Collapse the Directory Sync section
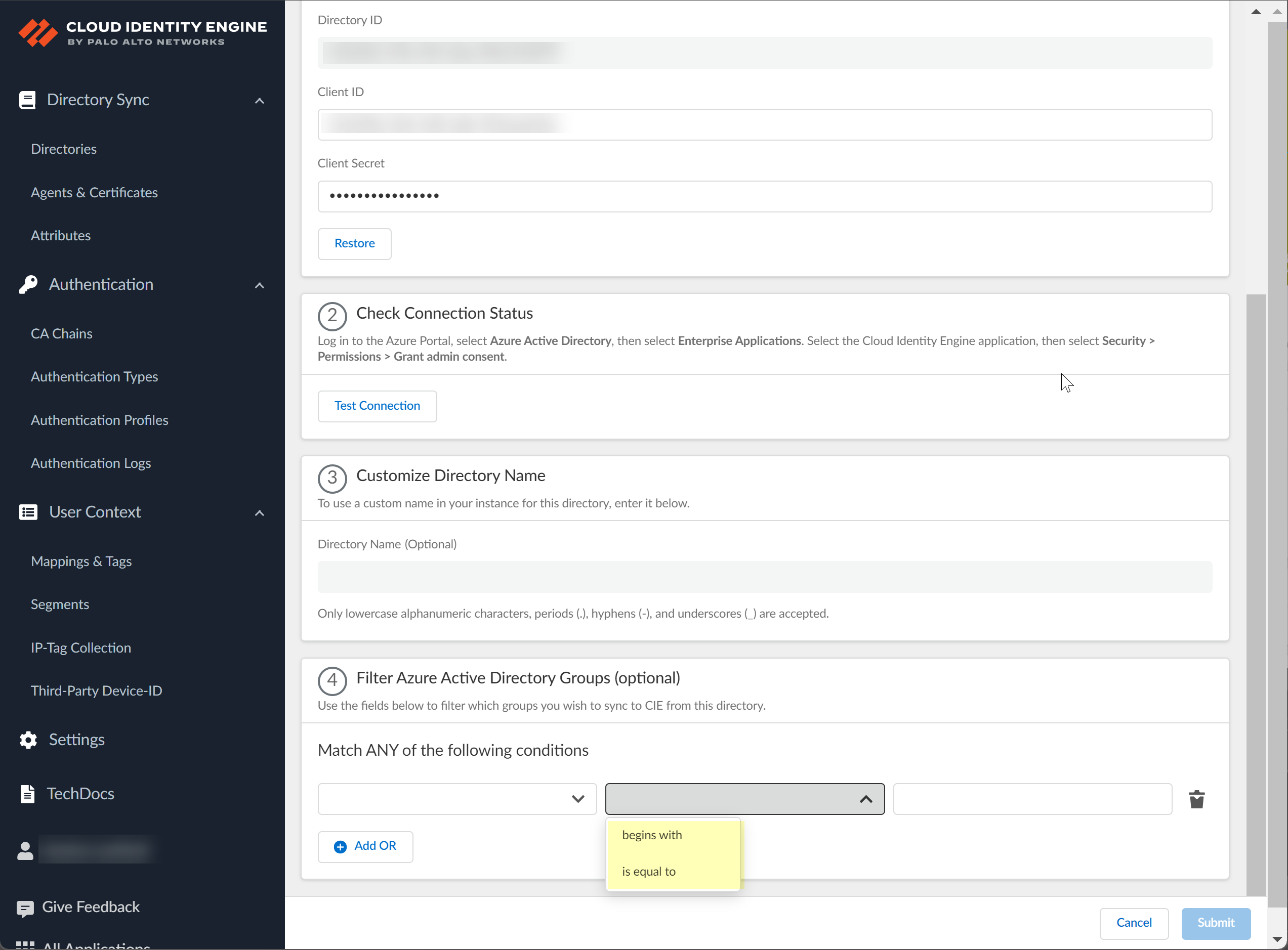This screenshot has height=950, width=1288. pos(260,101)
